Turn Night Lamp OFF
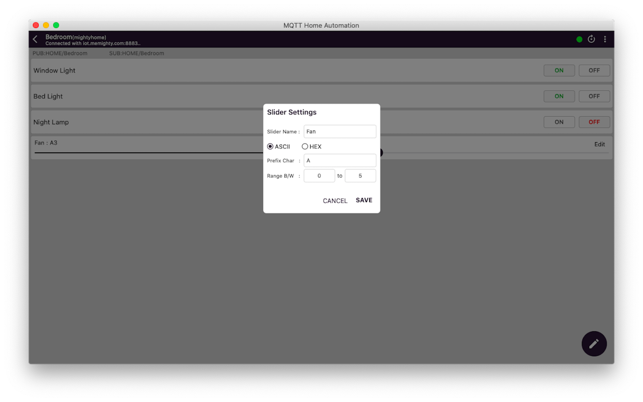 [x=594, y=122]
